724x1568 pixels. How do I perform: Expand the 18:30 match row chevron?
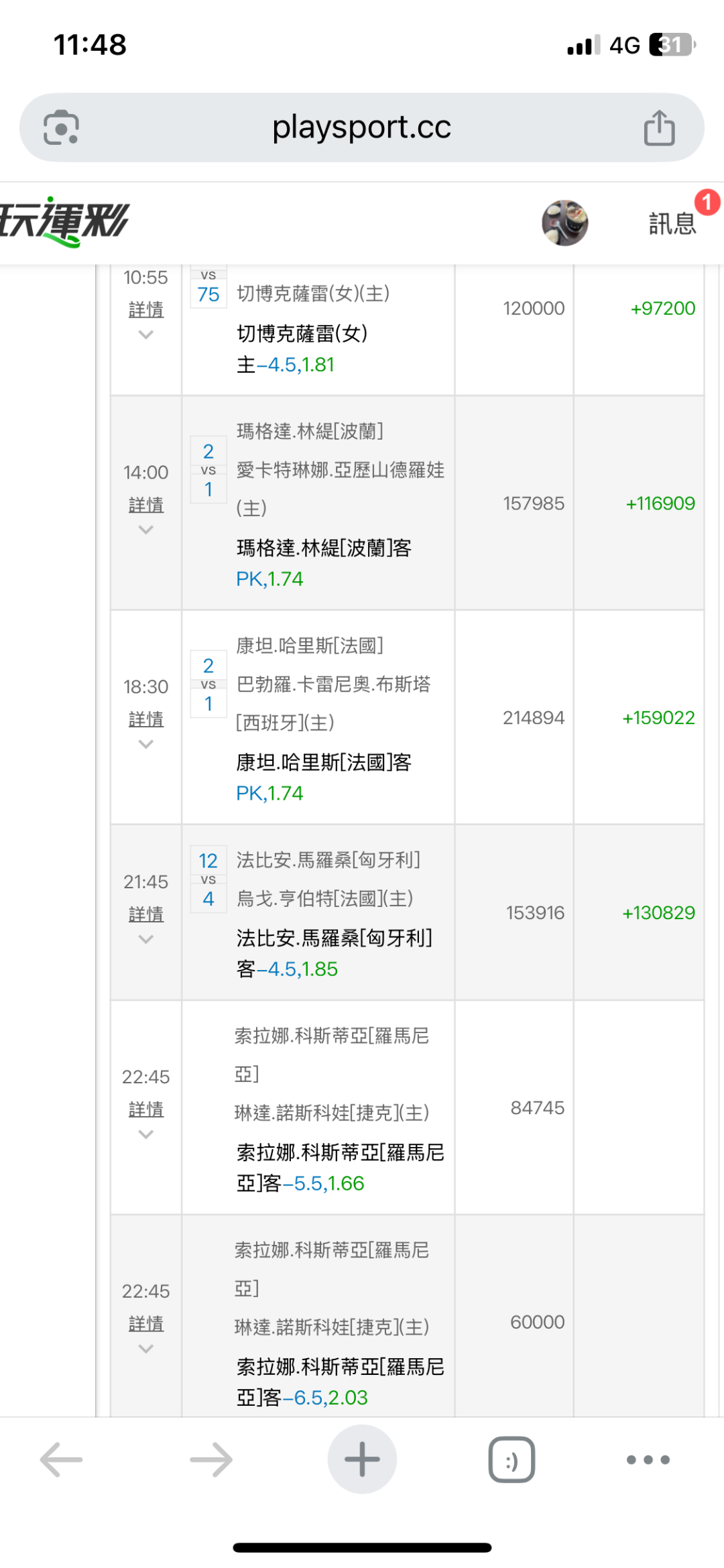click(x=146, y=744)
